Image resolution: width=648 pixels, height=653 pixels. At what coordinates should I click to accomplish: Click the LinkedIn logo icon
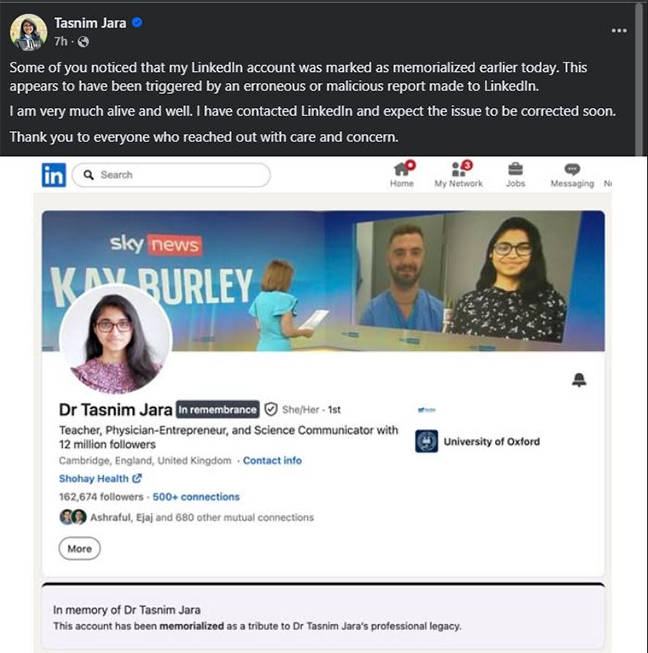click(54, 175)
